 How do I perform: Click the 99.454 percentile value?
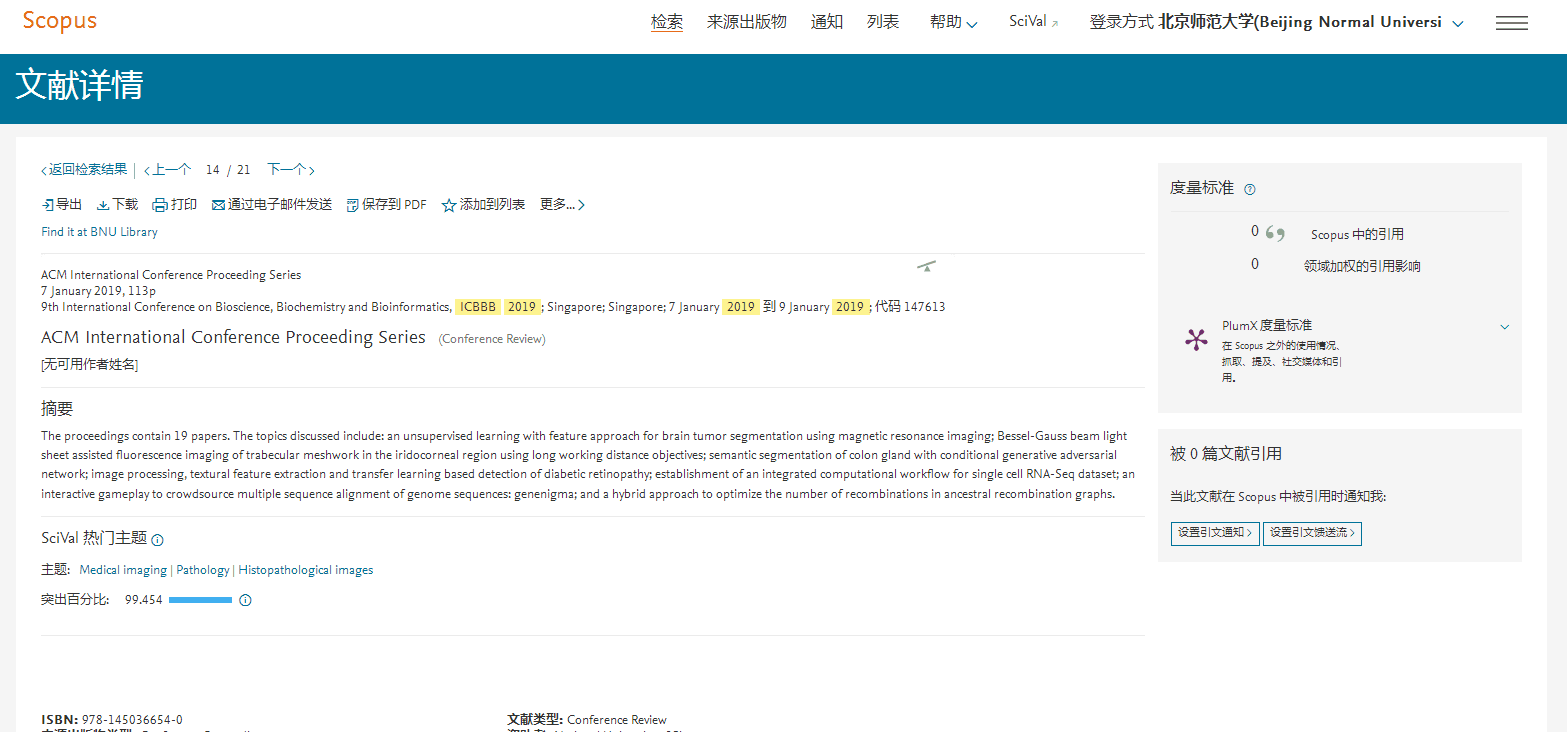pos(144,600)
